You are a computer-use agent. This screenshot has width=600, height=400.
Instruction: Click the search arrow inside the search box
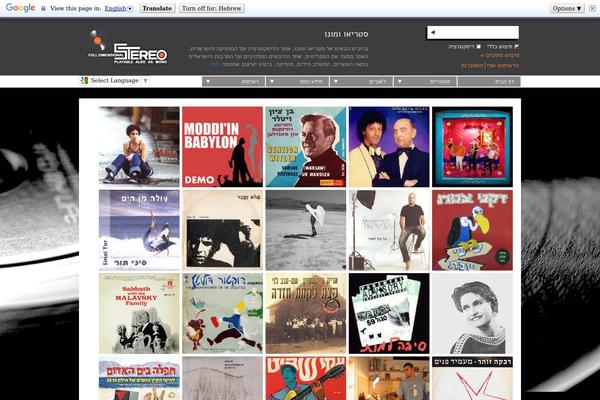[433, 33]
